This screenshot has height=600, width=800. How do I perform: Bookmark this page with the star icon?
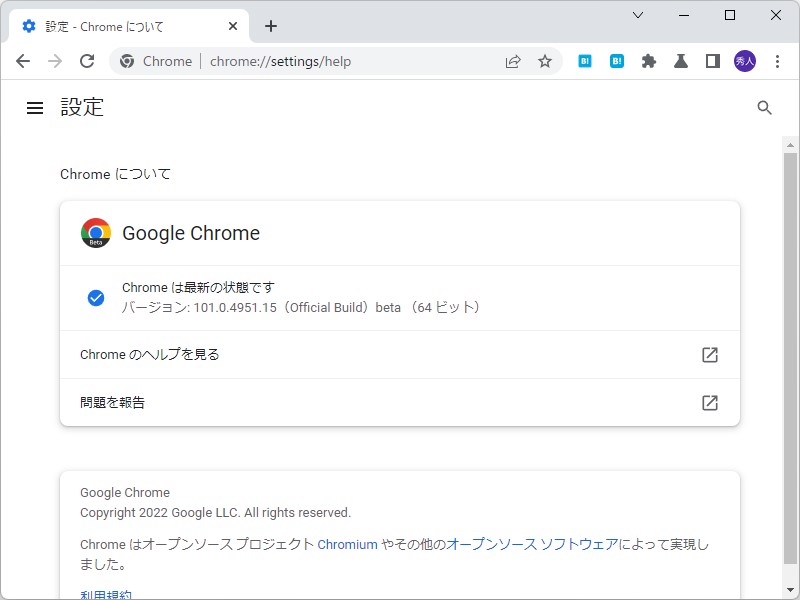545,61
